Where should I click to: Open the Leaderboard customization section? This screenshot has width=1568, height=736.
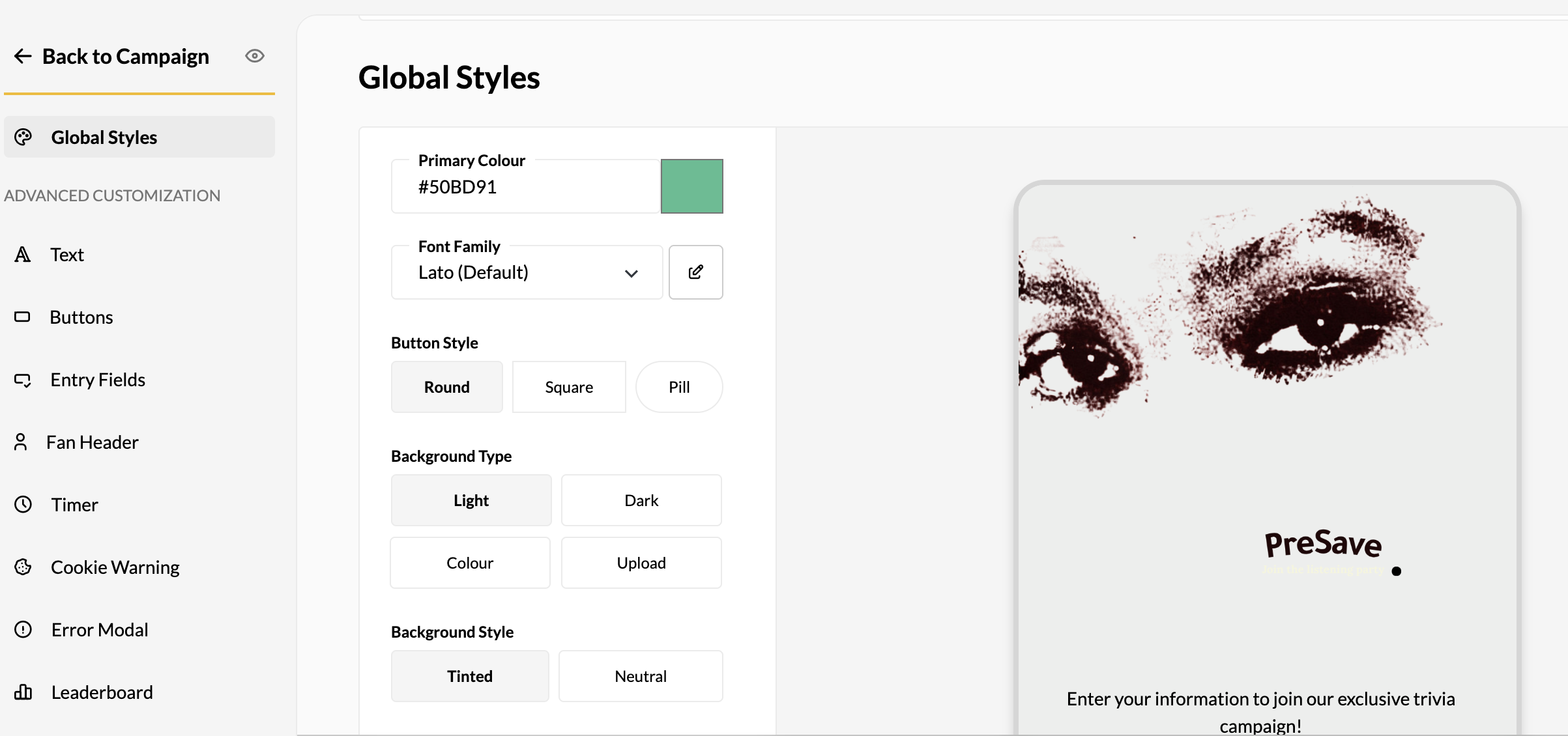tap(102, 692)
